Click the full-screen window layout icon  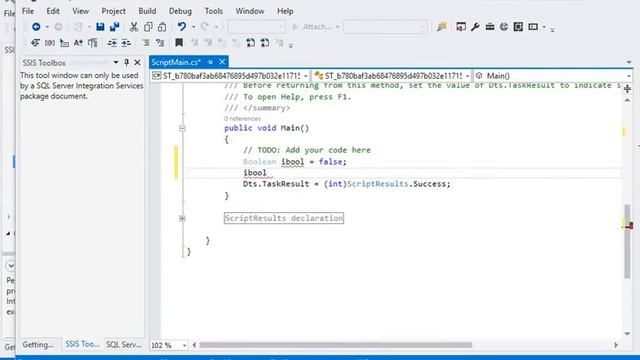pyautogui.click(x=518, y=27)
